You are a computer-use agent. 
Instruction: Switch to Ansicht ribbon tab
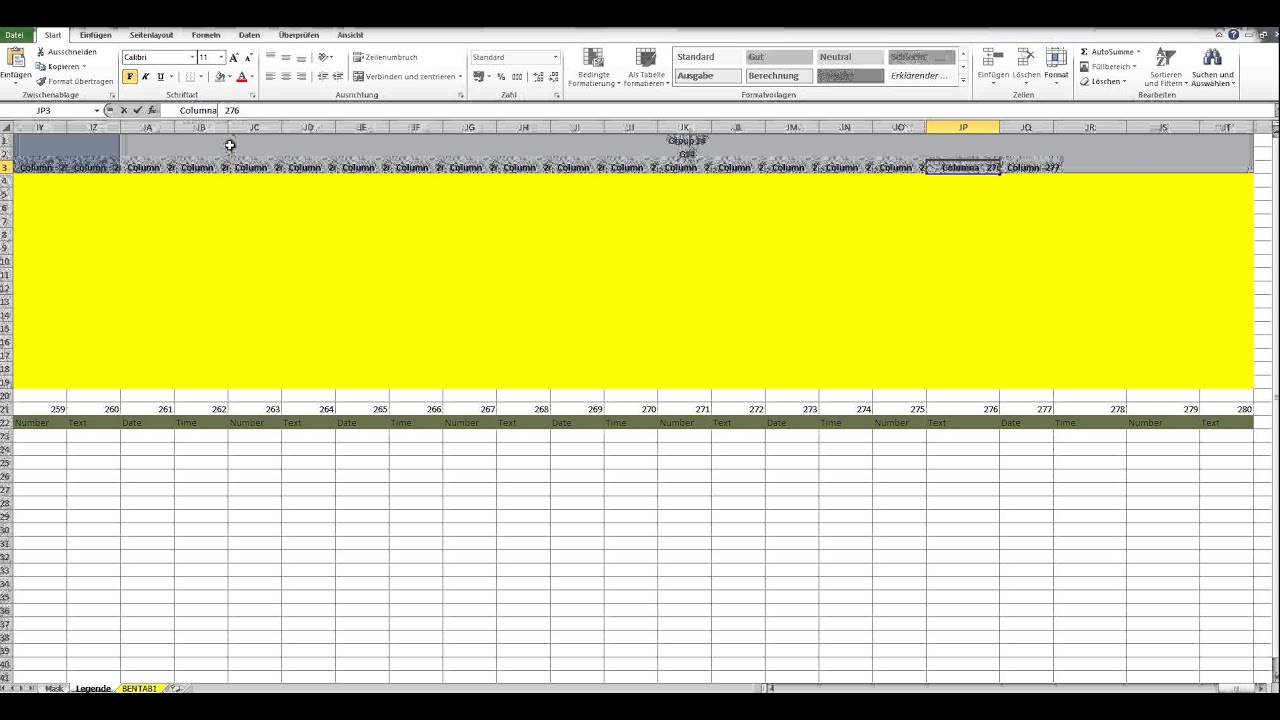coord(350,35)
